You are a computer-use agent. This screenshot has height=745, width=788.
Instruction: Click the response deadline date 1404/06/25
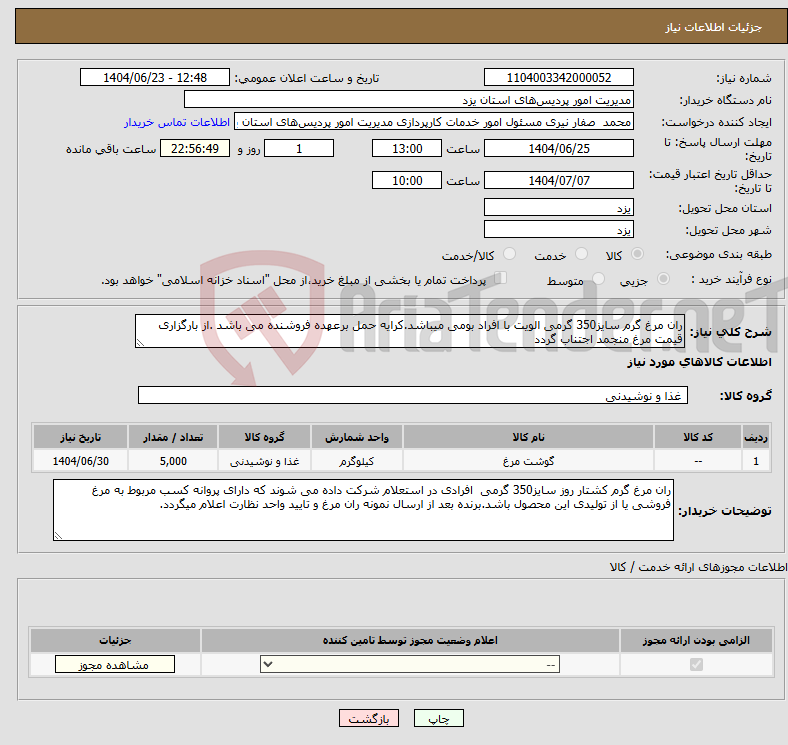click(x=558, y=148)
